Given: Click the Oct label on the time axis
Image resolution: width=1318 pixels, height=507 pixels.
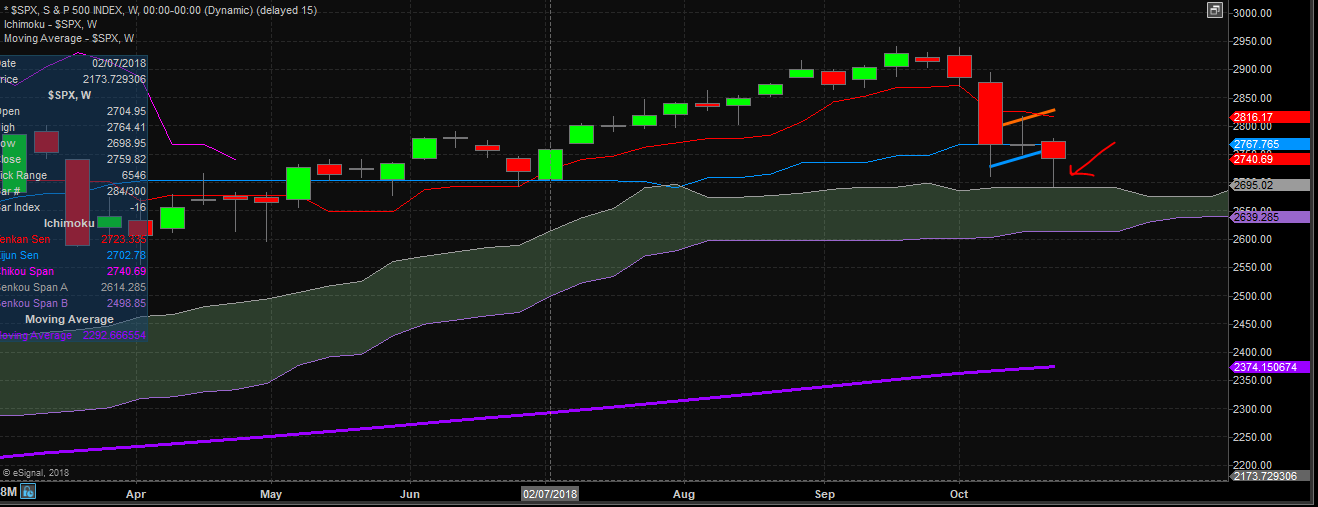Looking at the screenshot, I should click(959, 494).
